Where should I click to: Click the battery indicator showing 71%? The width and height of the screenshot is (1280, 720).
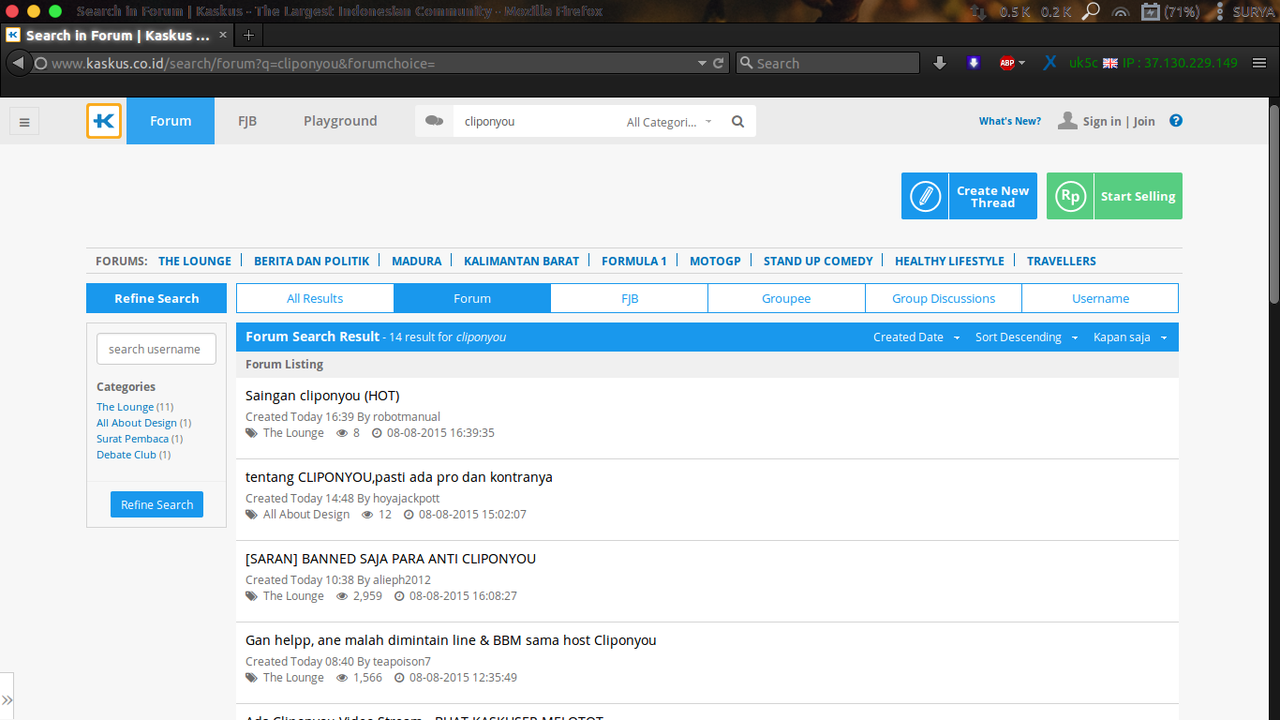tap(1171, 12)
